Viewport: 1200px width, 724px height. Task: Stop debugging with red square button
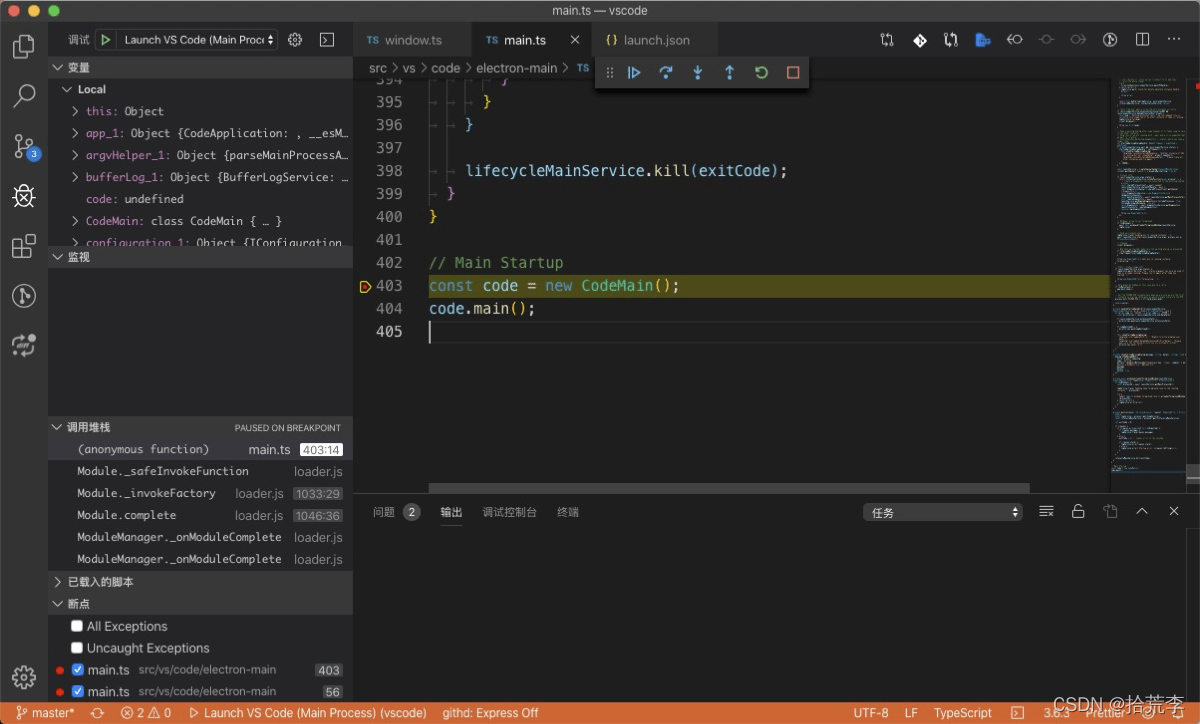tap(793, 73)
